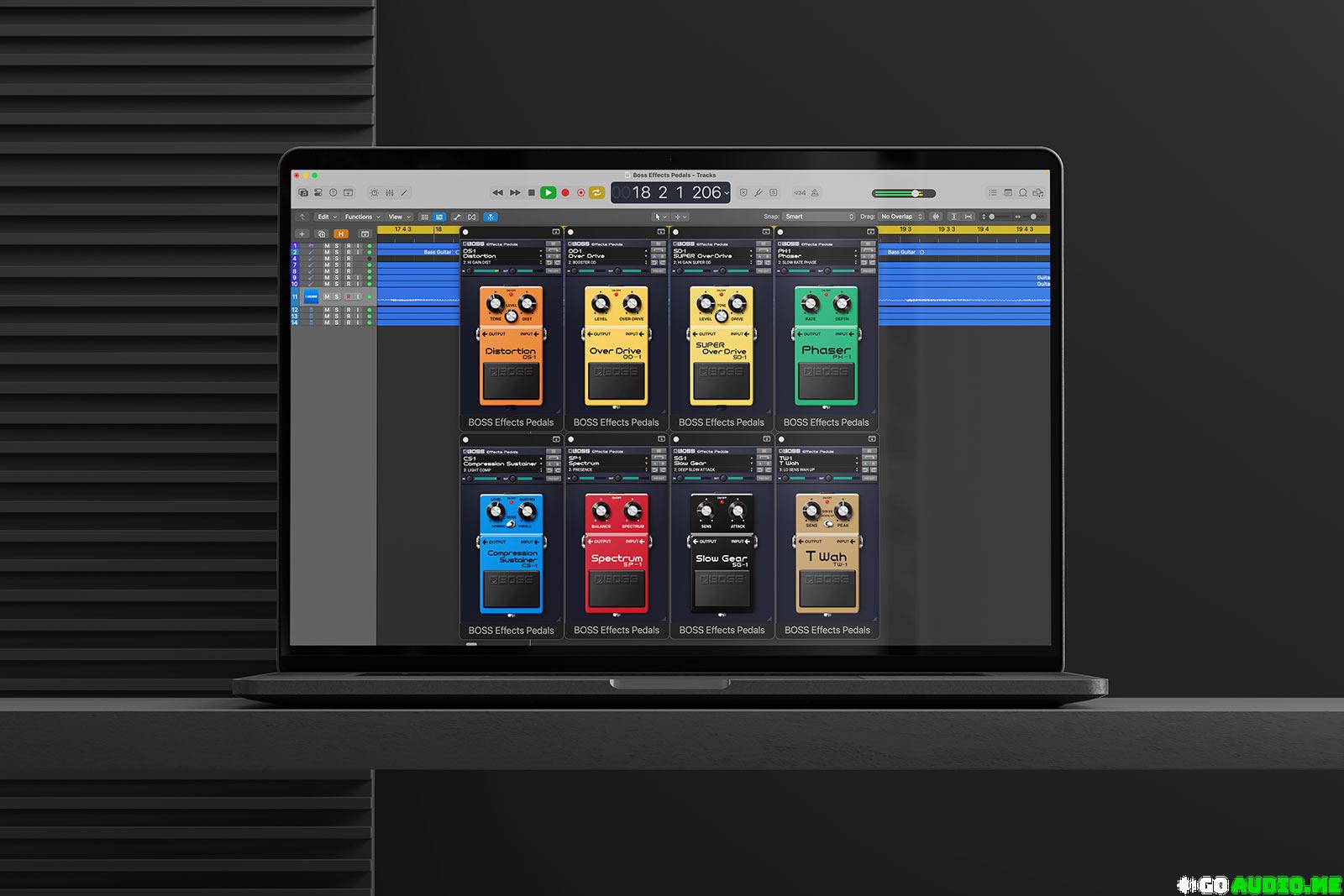Open the Snap Smart dropdown

(x=819, y=217)
